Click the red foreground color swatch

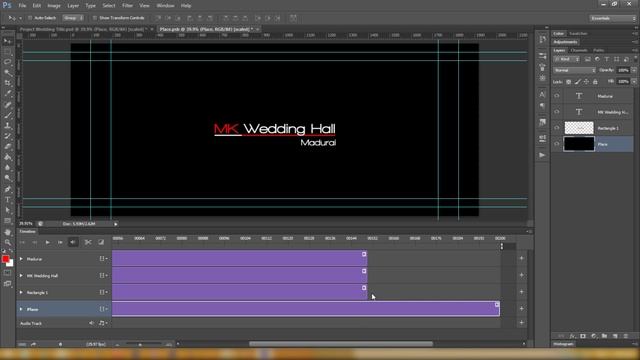click(x=5, y=259)
